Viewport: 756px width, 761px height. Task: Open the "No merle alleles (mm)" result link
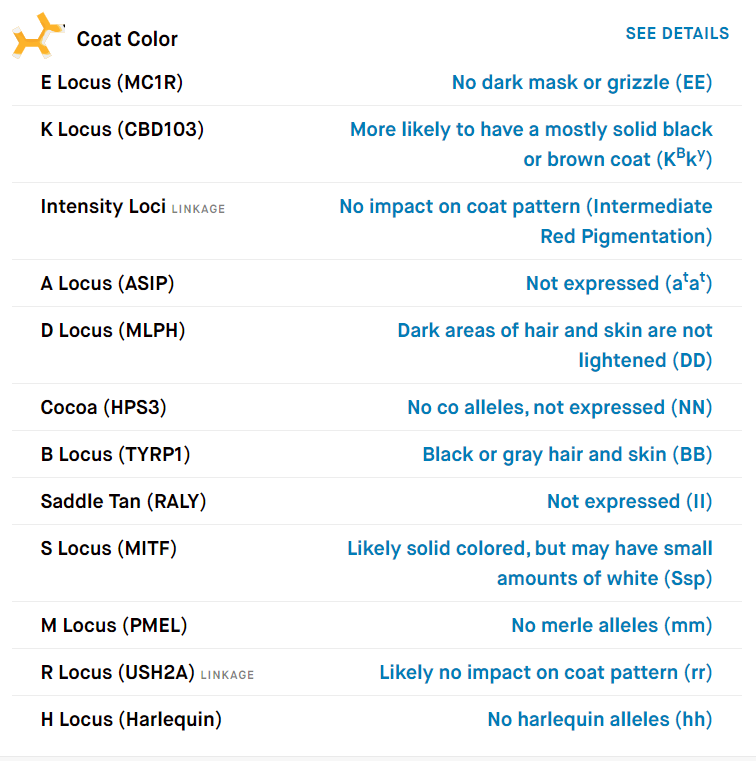[x=611, y=625]
